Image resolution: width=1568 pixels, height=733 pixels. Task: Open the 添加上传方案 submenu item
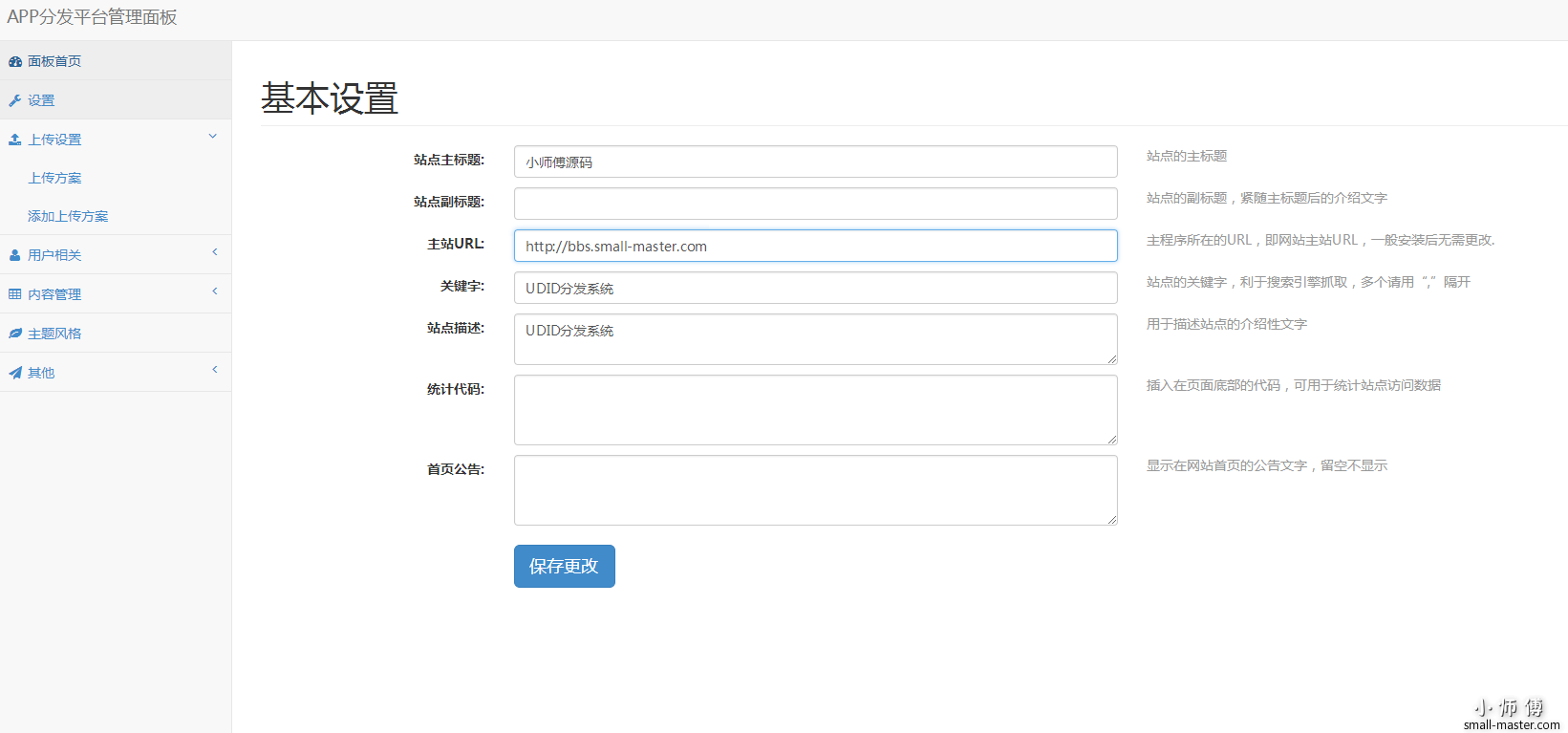(x=116, y=216)
